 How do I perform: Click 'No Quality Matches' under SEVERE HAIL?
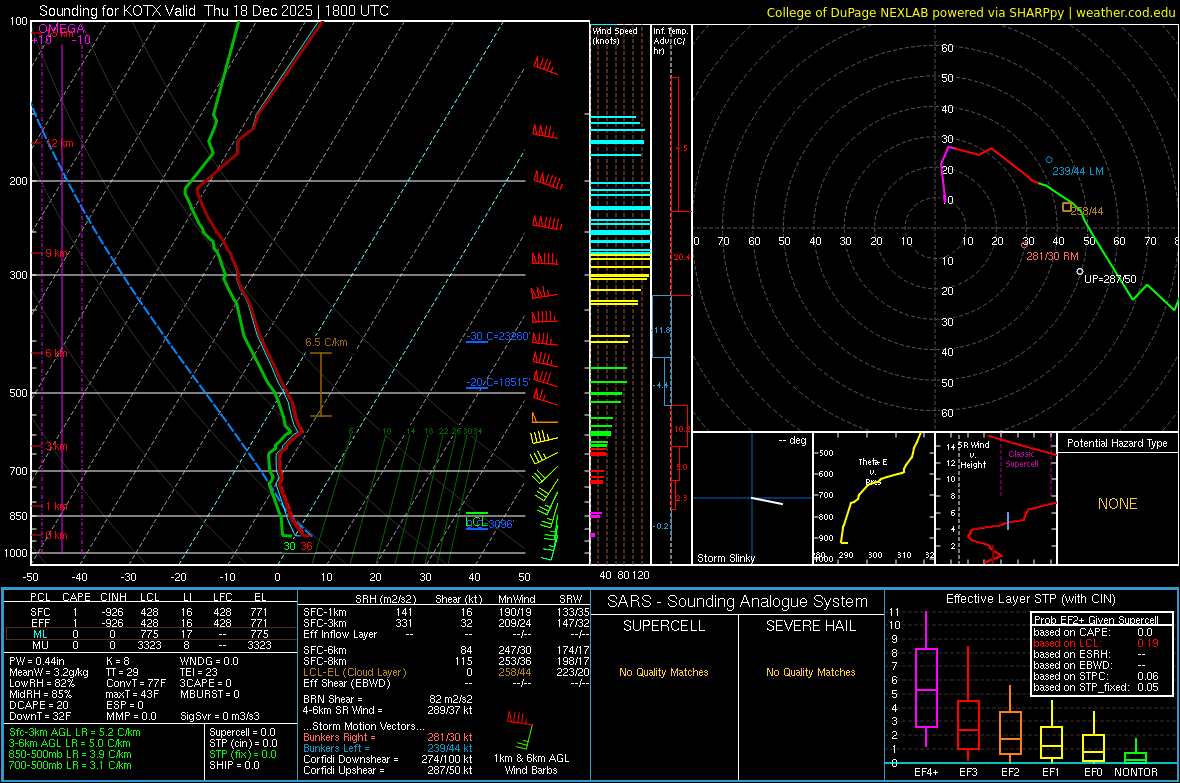(810, 672)
